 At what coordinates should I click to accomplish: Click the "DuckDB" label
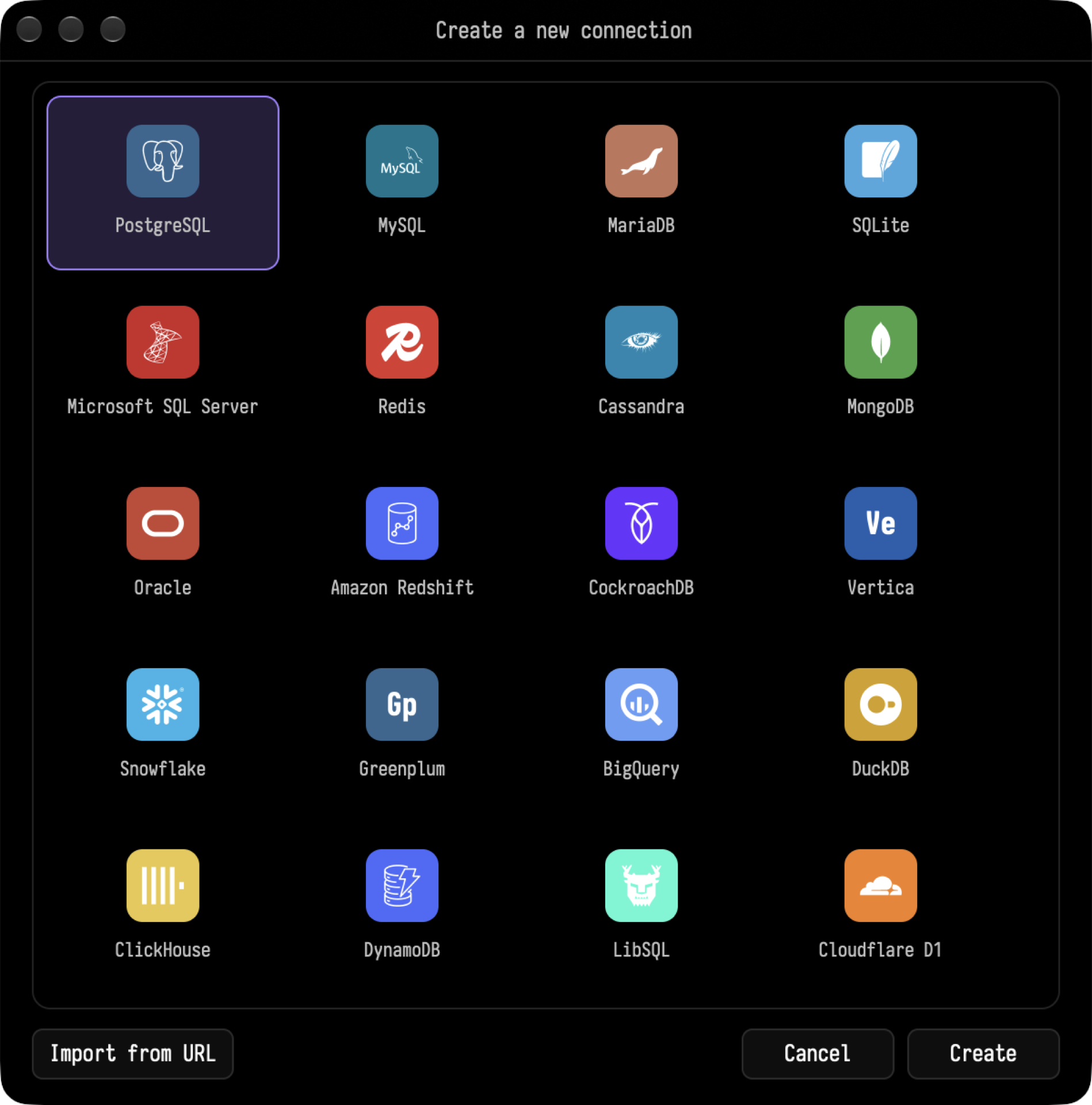pos(881,769)
